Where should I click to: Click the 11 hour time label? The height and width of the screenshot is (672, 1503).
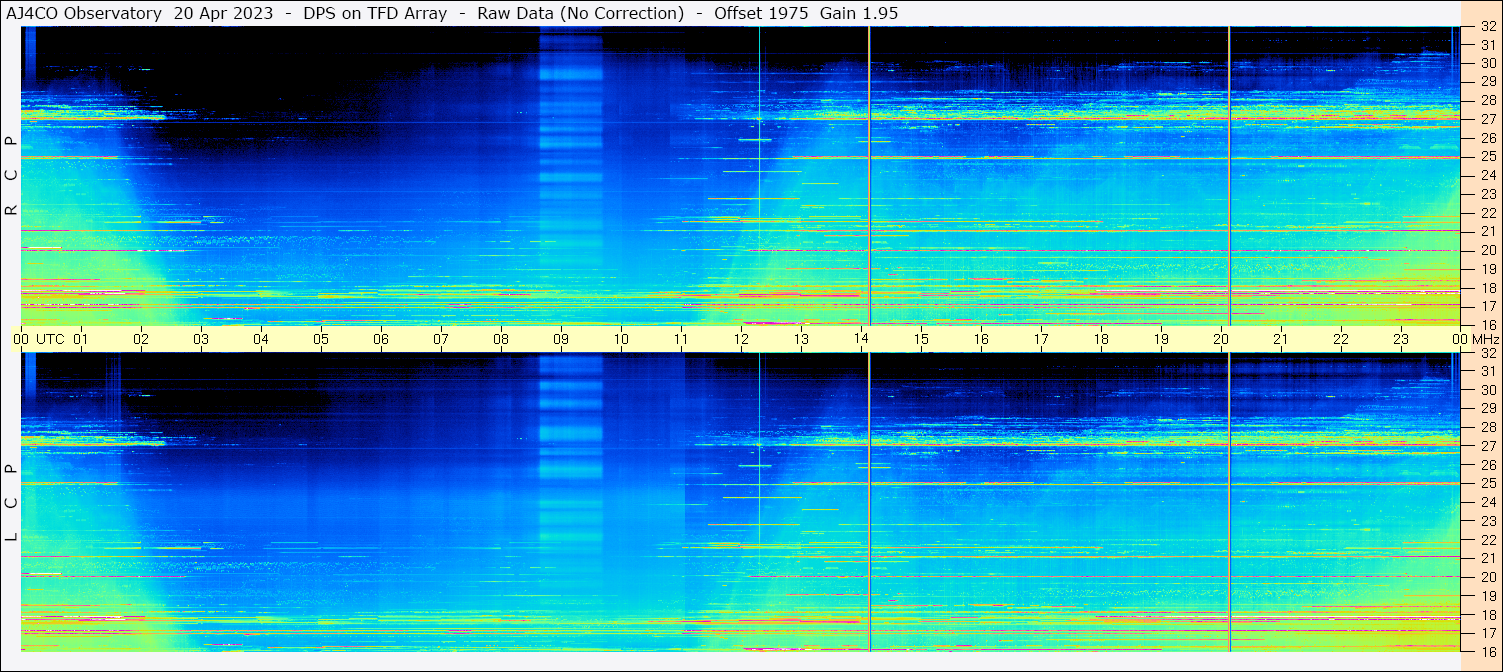(681, 339)
